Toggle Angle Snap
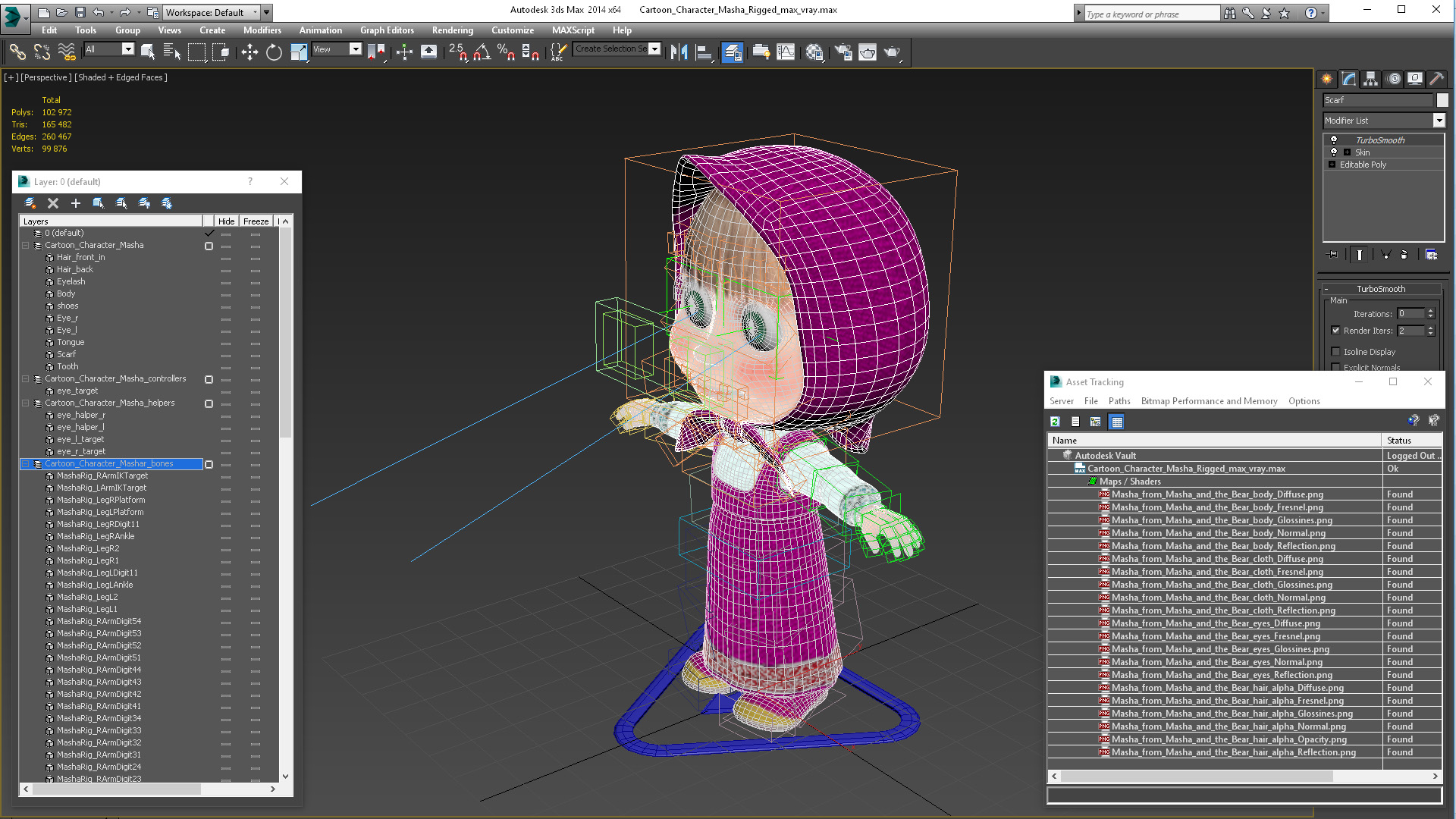This screenshot has width=1456, height=819. (482, 52)
